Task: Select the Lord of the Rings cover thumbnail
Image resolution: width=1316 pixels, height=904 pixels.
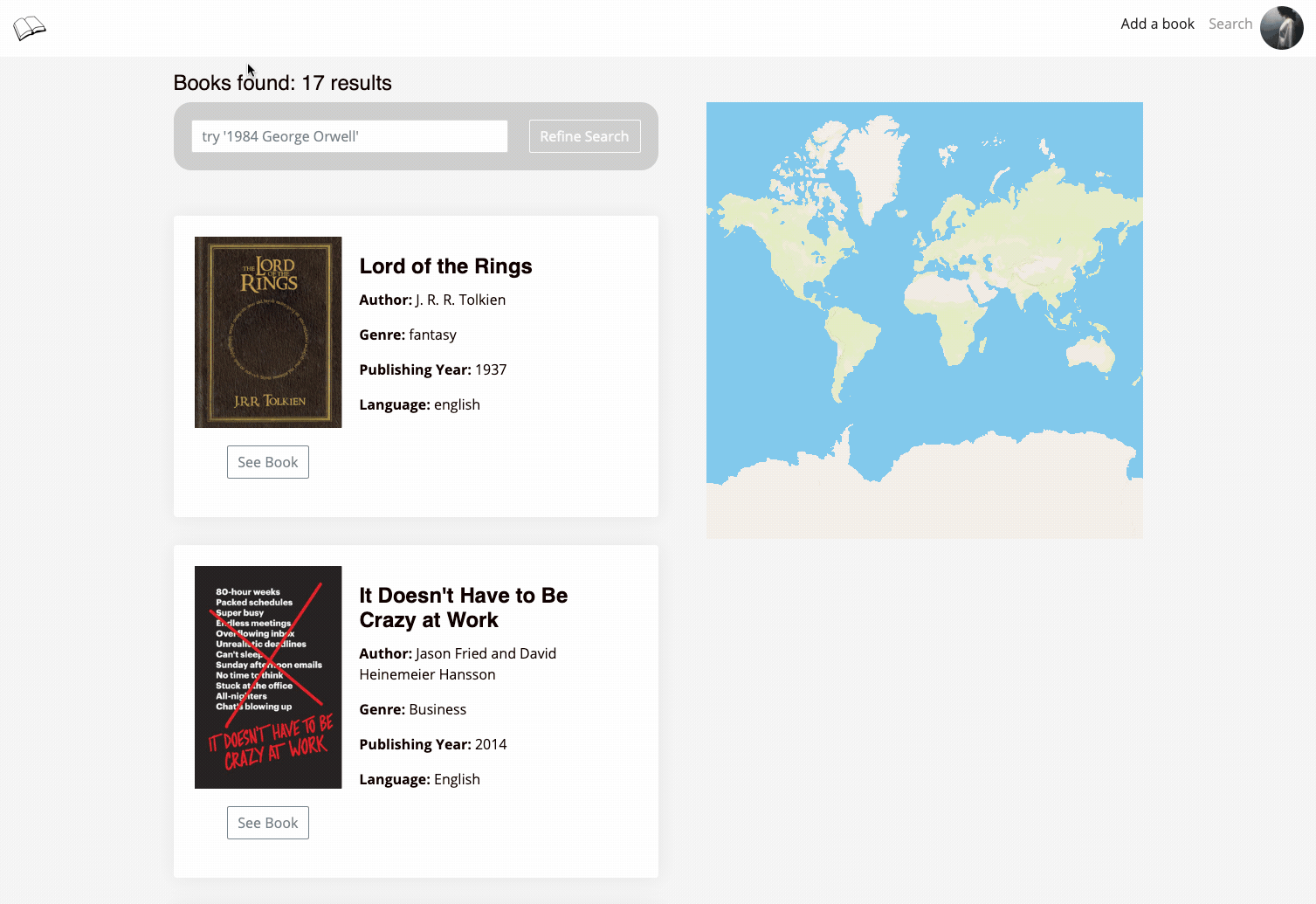Action: pyautogui.click(x=267, y=332)
